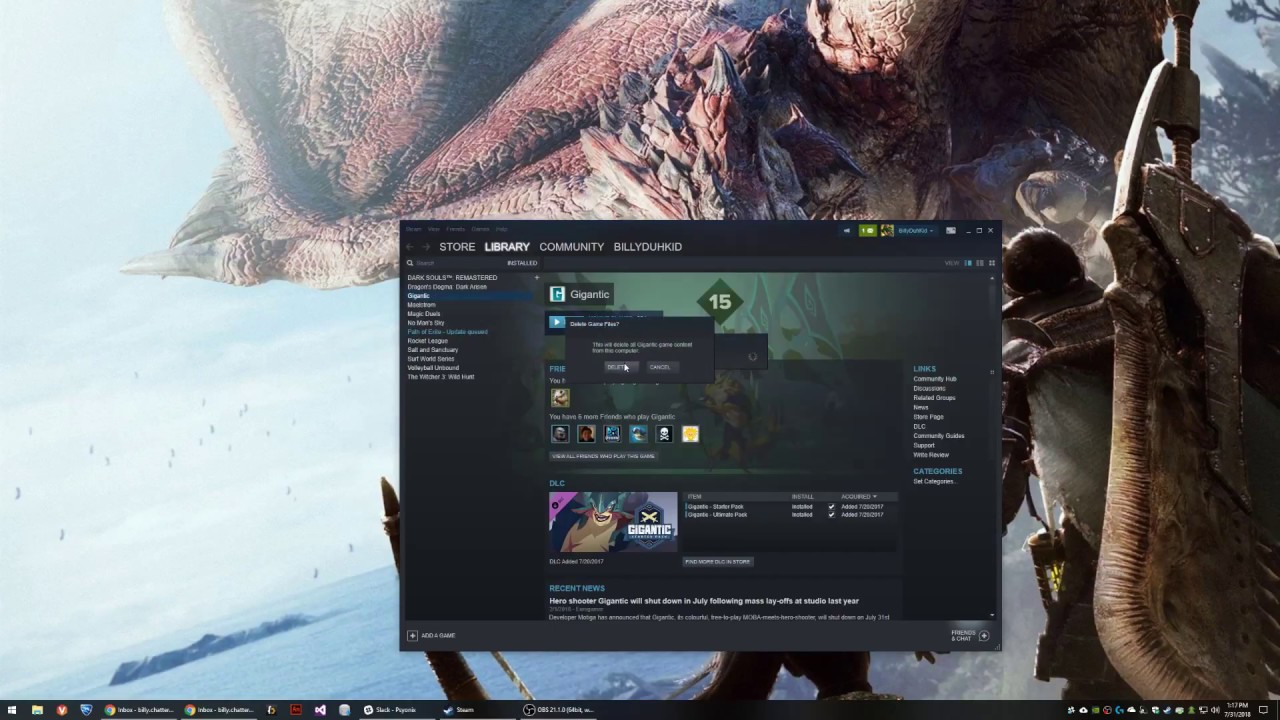1280x720 pixels.
Task: Open the OBS taskbar item
Action: 560,710
